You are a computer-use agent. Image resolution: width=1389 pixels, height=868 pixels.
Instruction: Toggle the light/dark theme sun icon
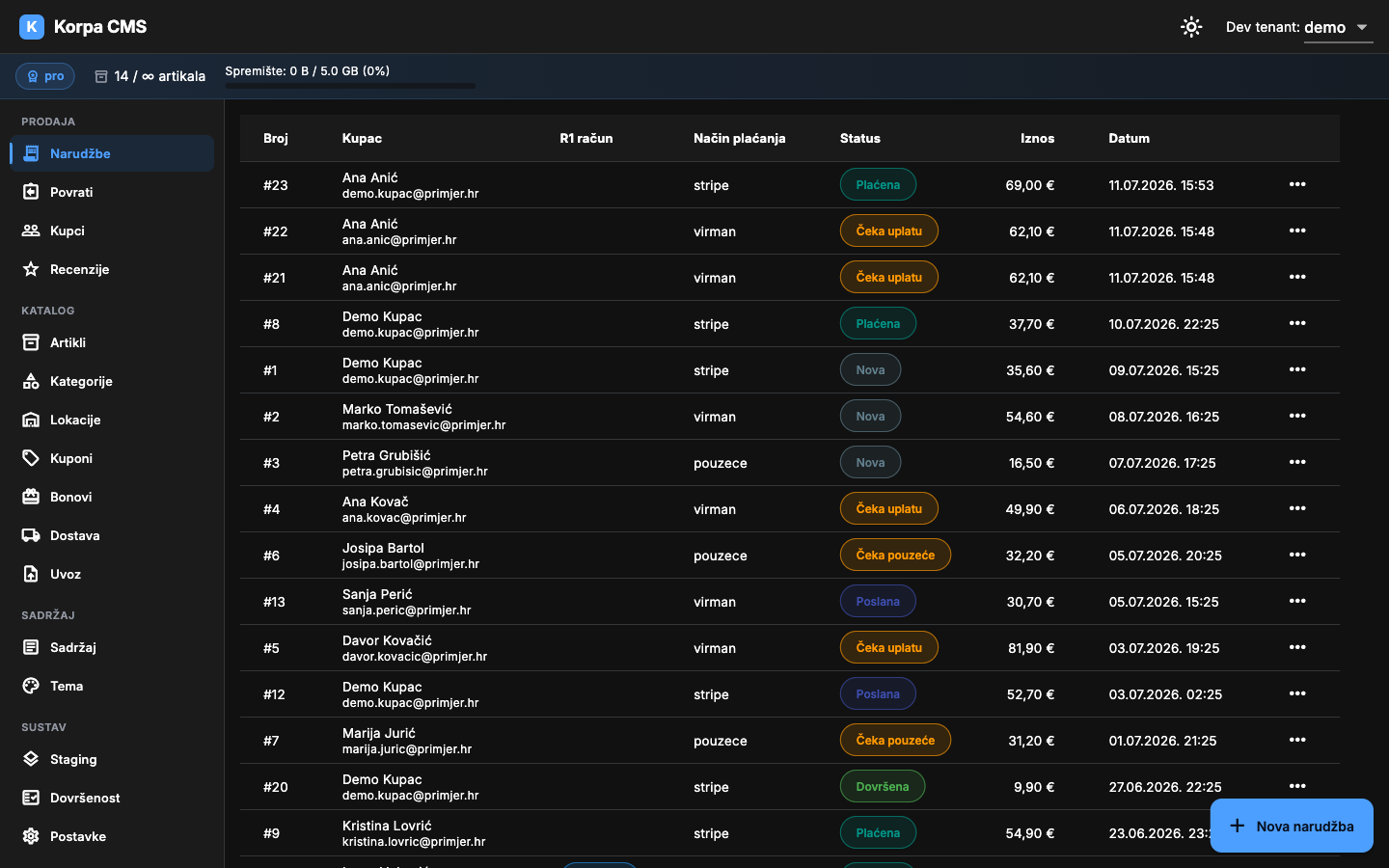[1191, 27]
